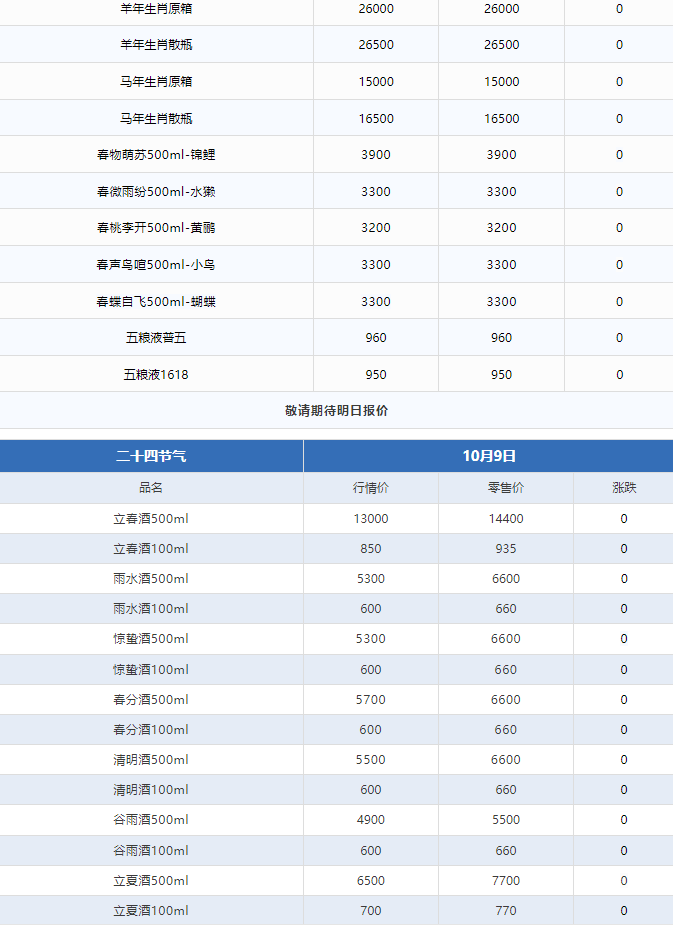The width and height of the screenshot is (673, 925).
Task: Click the 10月9日 date header
Action: coord(489,456)
